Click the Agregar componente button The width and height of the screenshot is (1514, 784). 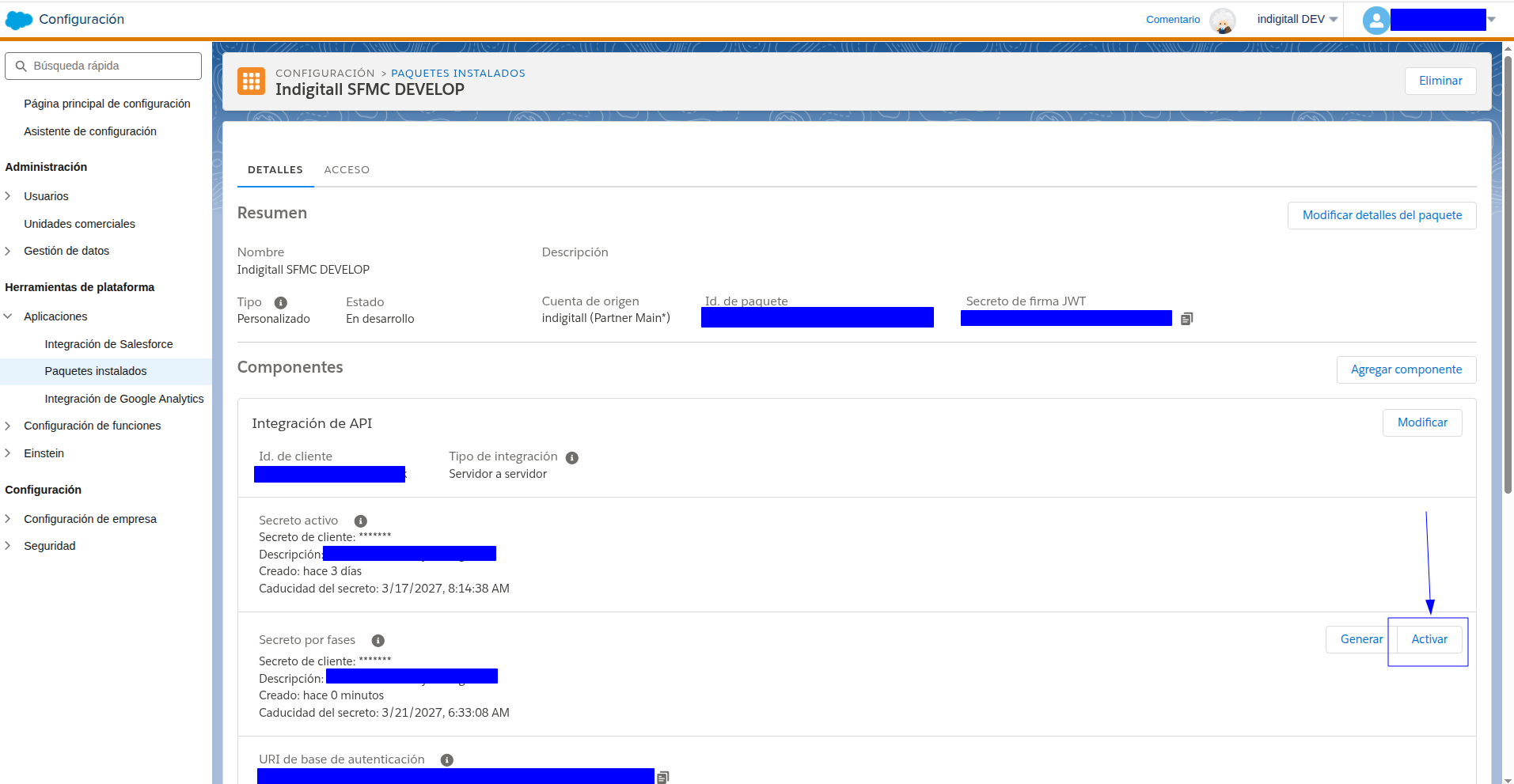click(x=1406, y=369)
